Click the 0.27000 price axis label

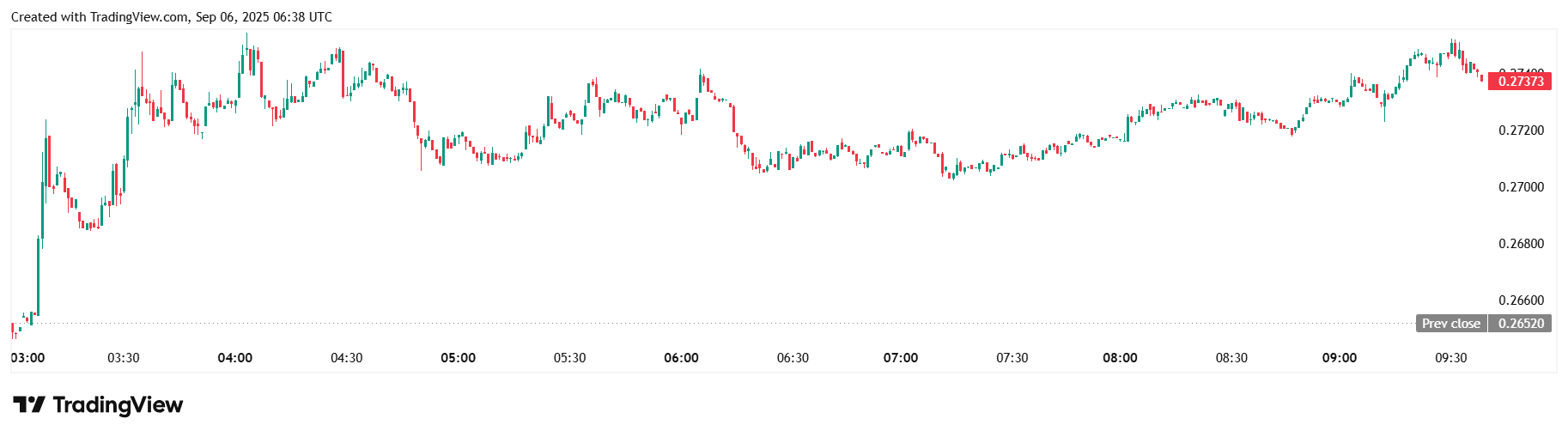tap(1521, 187)
